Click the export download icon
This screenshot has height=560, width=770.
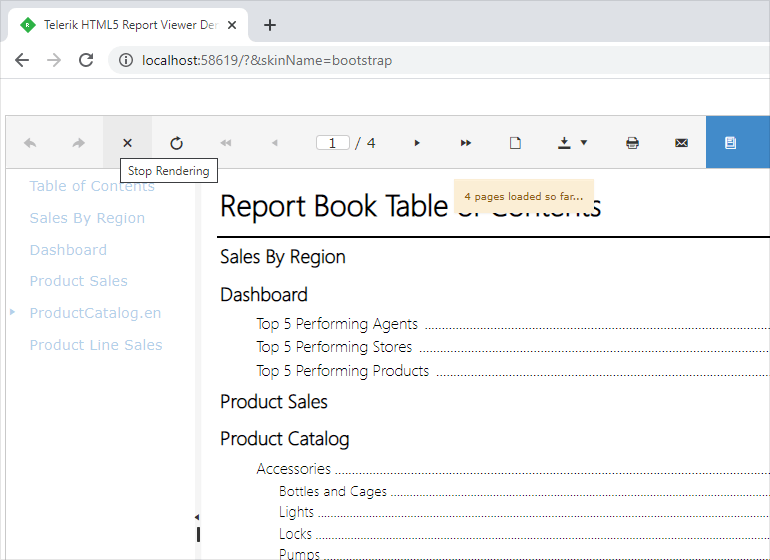click(564, 143)
